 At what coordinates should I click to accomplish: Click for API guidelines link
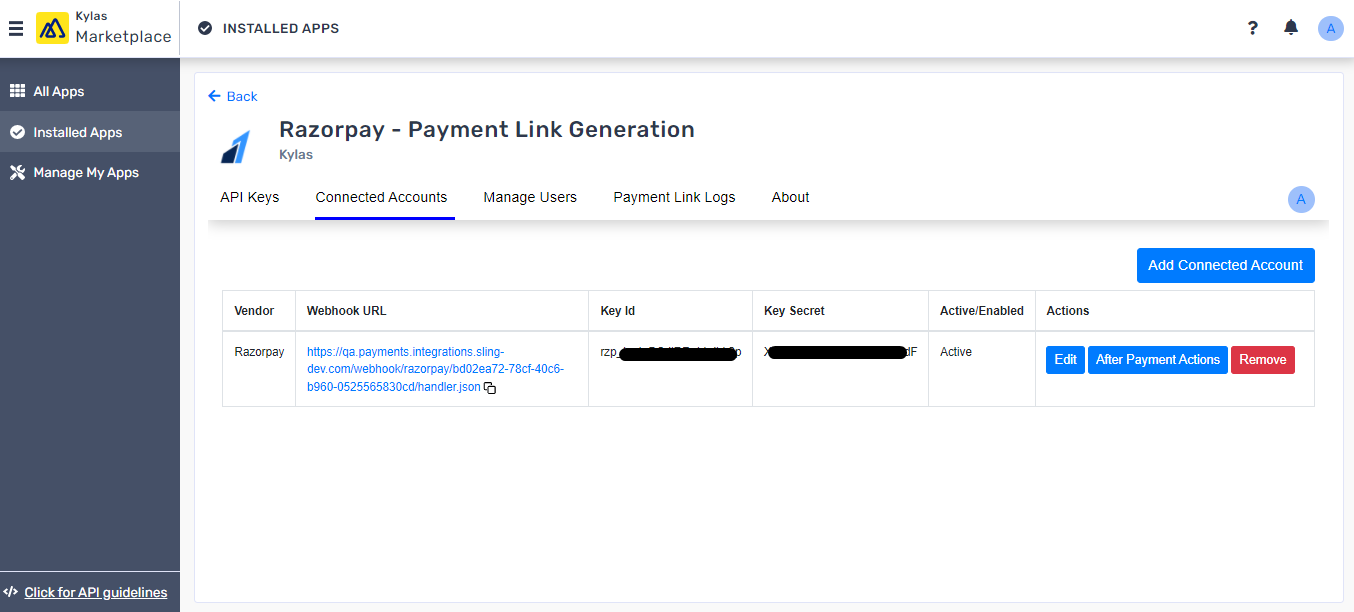click(x=96, y=592)
